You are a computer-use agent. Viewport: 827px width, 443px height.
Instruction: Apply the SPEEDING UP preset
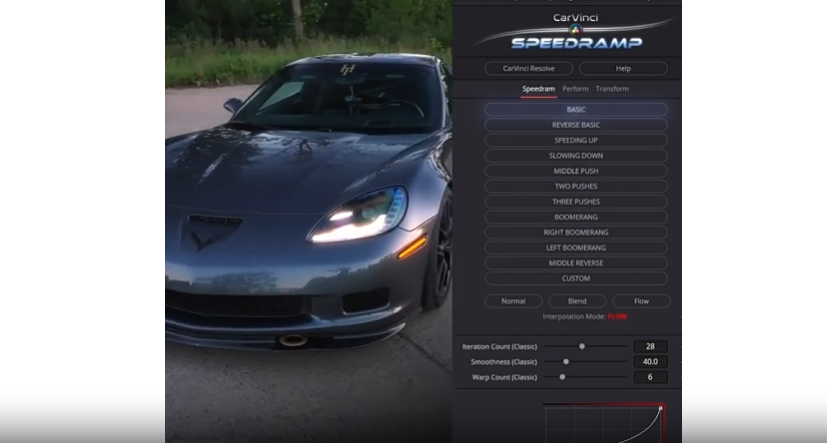pos(576,141)
